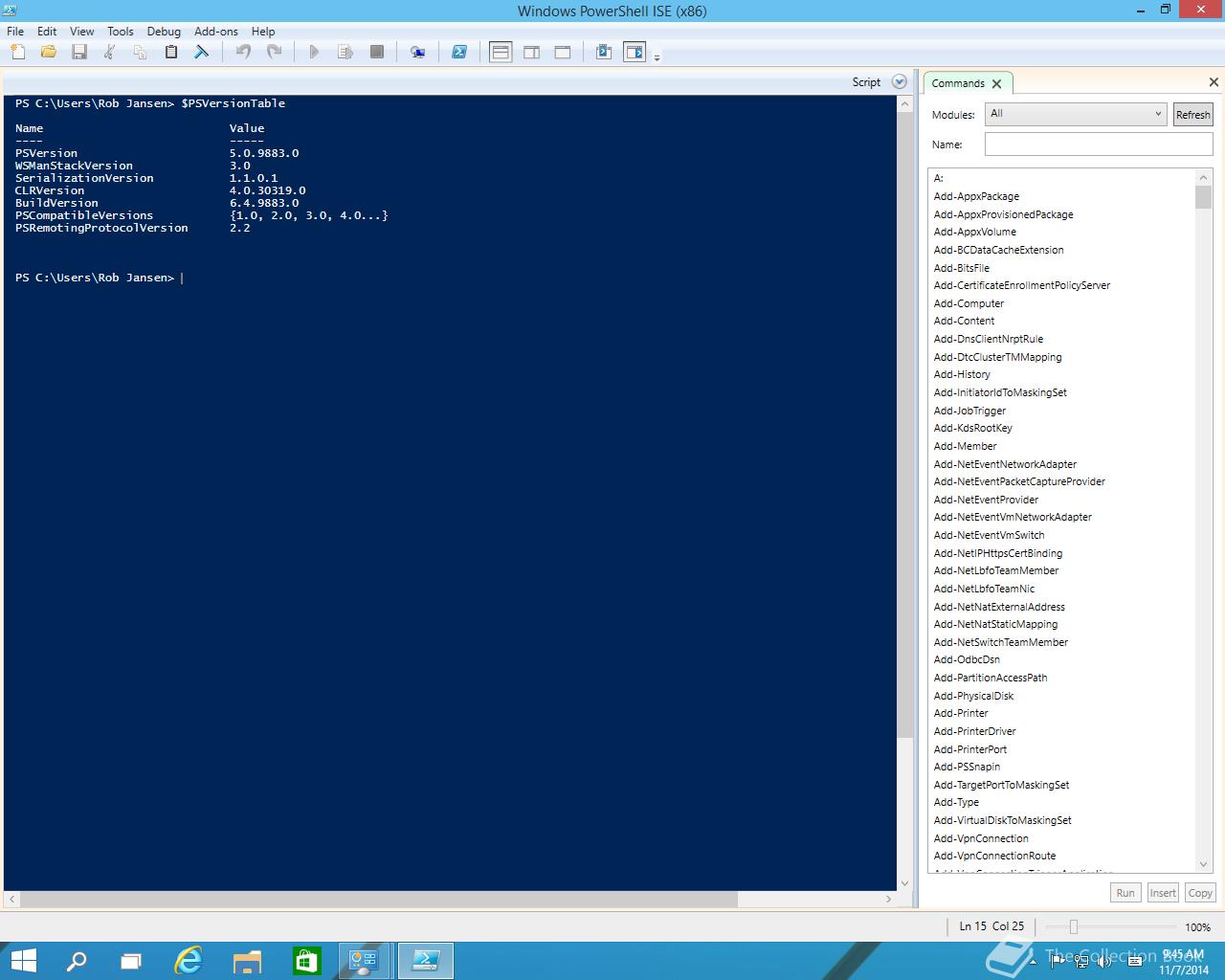Close the Commands tab with its X
Image resolution: width=1225 pixels, height=980 pixels.
point(996,84)
